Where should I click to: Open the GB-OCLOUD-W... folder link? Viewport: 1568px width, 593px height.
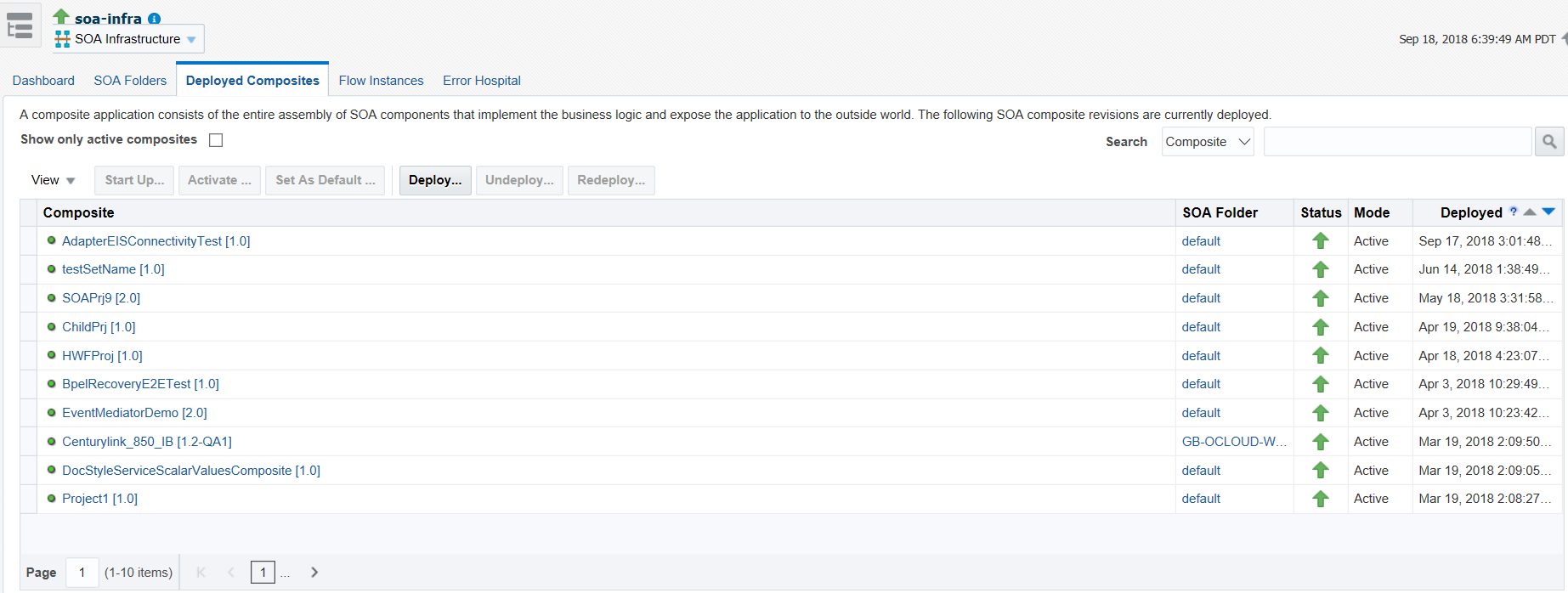[1234, 442]
